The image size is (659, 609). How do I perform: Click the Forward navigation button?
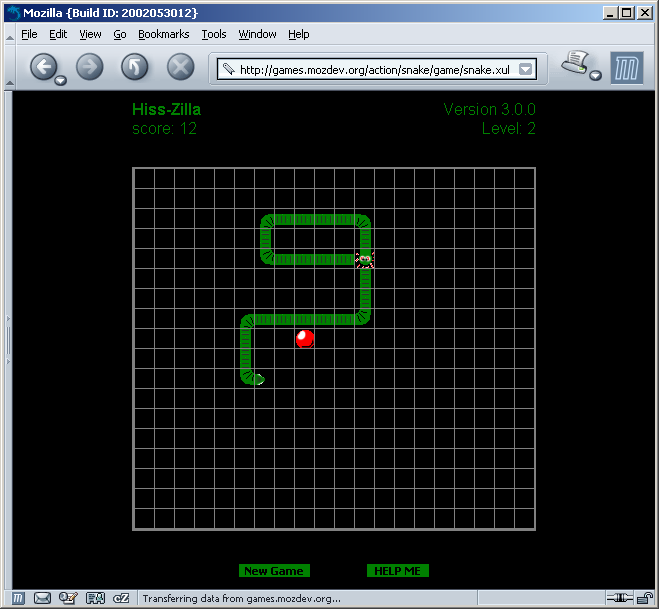(x=89, y=67)
